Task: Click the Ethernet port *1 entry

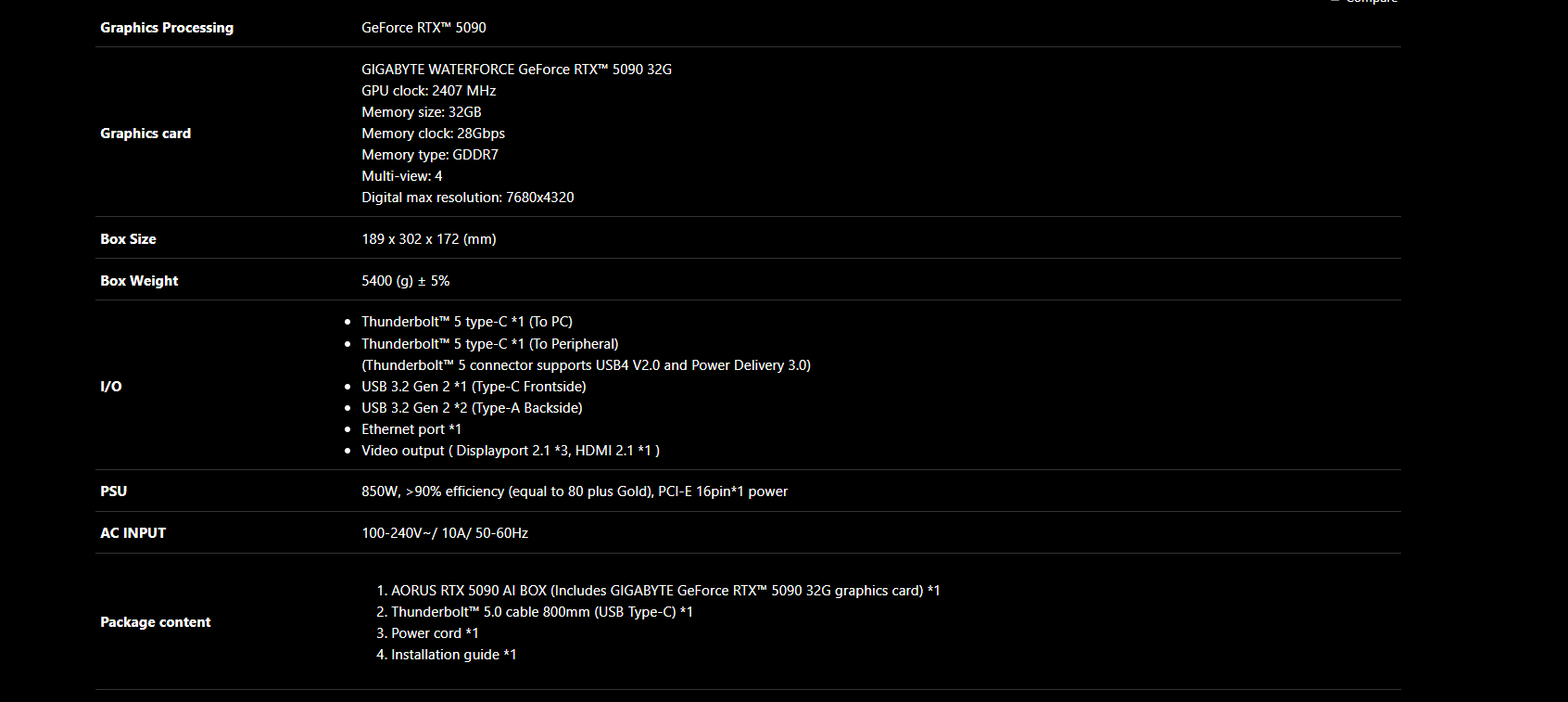Action: (x=411, y=429)
